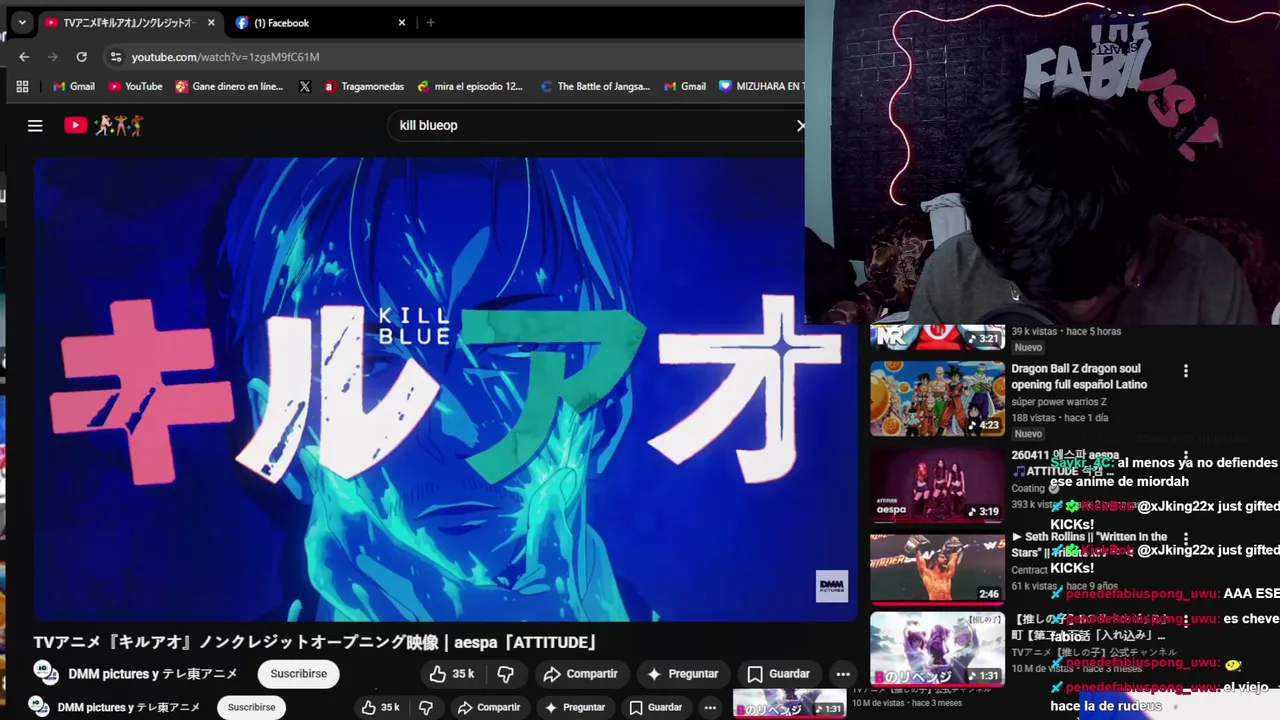Open the YouTube hamburger guide menu
Screen dimensions: 1280x720
(x=35, y=125)
